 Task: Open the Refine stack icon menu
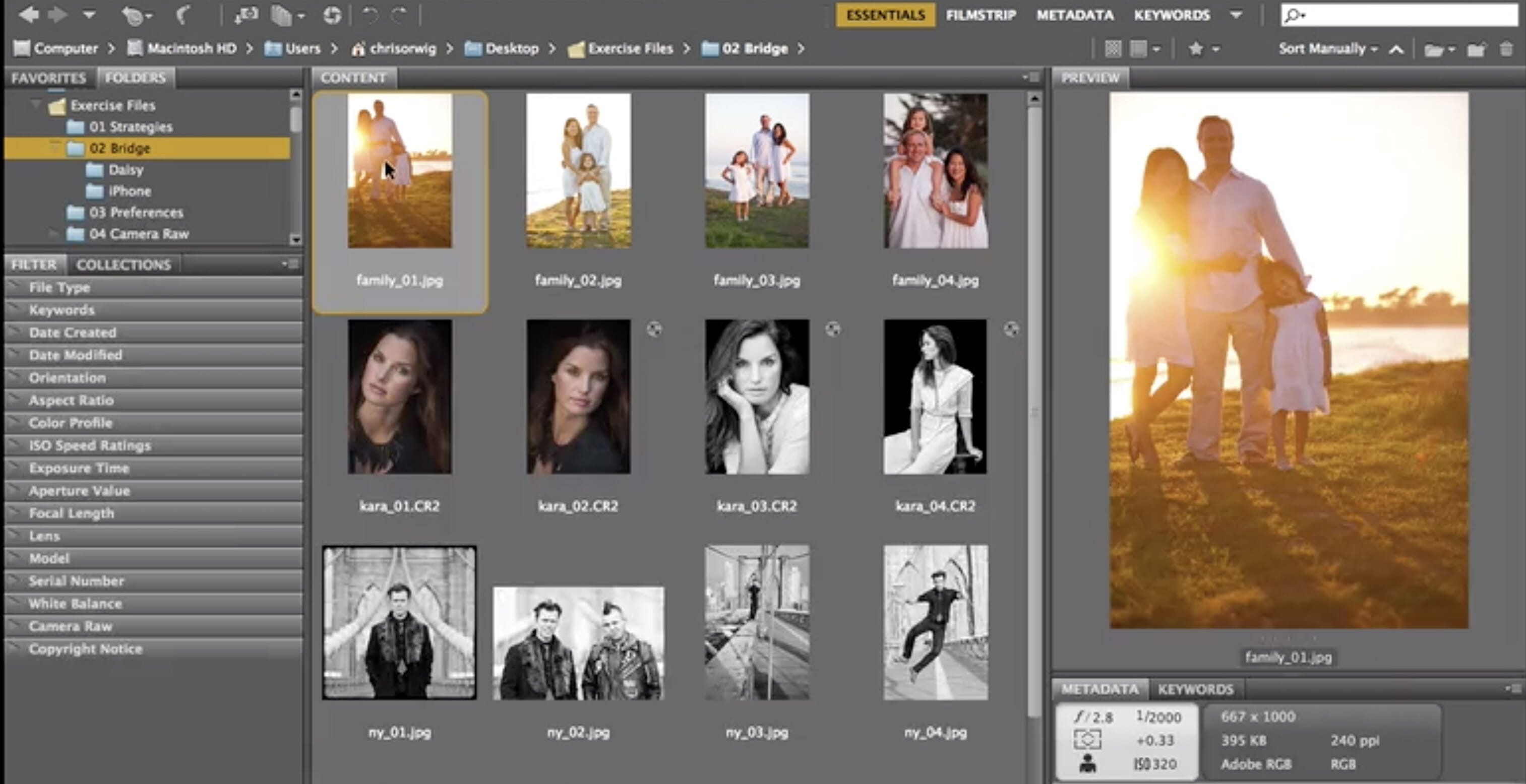[287, 16]
